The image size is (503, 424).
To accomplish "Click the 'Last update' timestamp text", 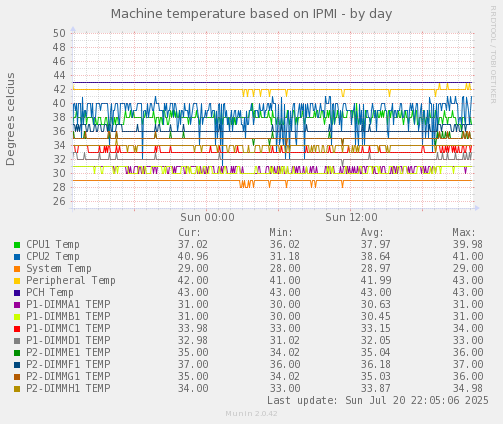I will [x=378, y=400].
